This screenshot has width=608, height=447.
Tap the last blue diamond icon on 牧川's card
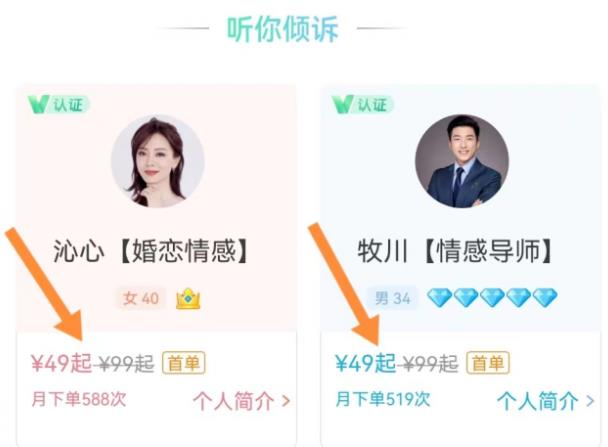(545, 298)
